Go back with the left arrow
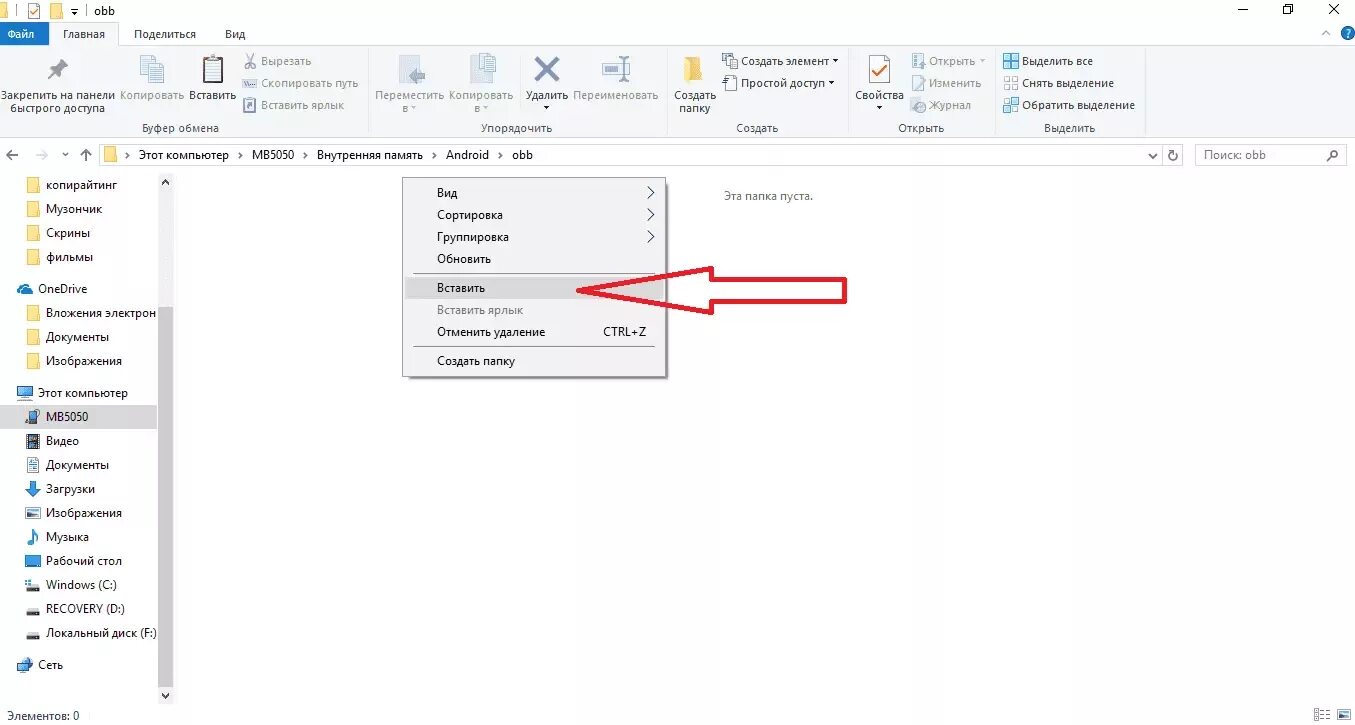Viewport: 1355px width, 725px height. (13, 155)
